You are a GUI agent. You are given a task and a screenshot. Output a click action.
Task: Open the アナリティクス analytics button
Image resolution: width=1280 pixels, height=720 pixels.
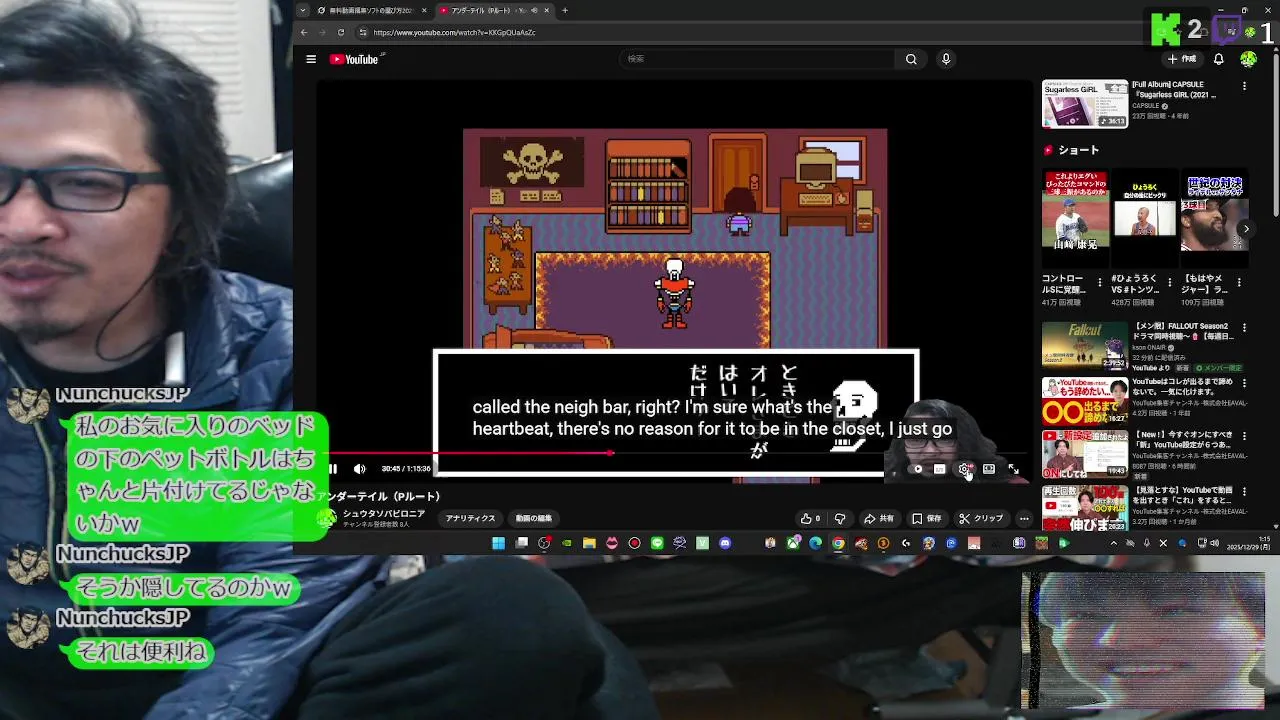point(470,518)
